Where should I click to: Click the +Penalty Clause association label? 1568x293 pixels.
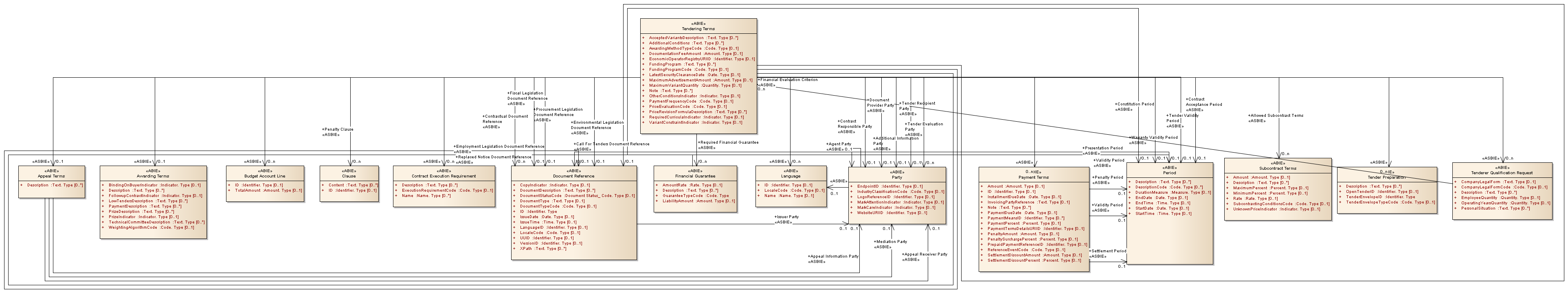(x=337, y=129)
